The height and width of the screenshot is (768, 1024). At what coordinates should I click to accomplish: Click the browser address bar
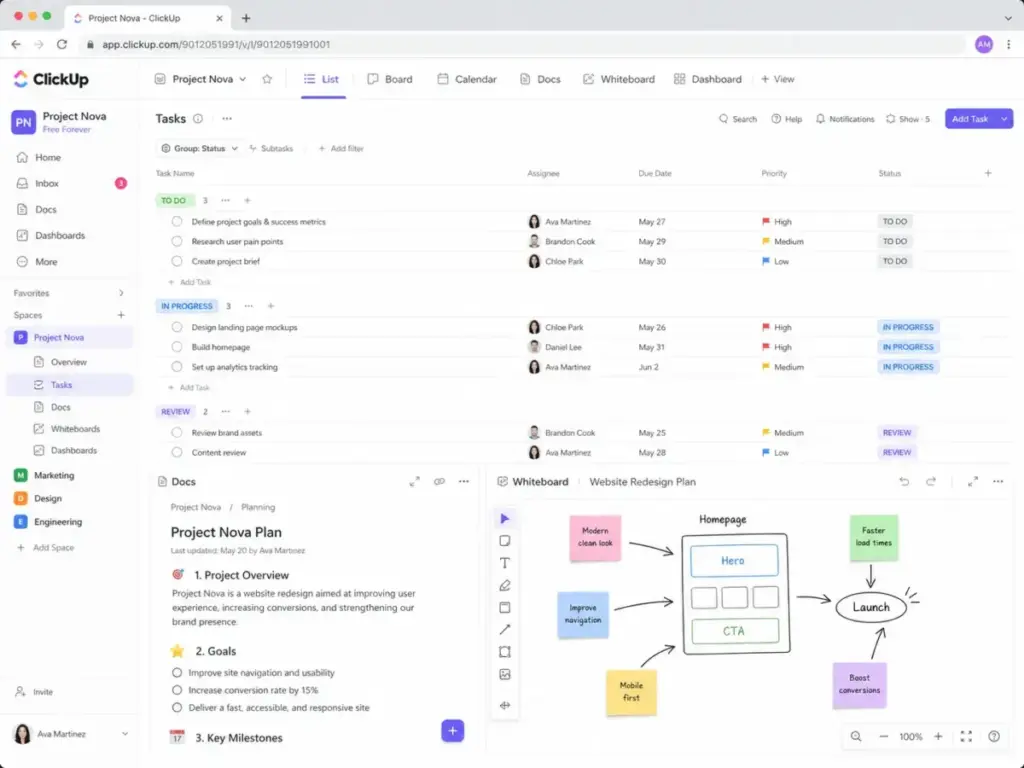(x=522, y=44)
